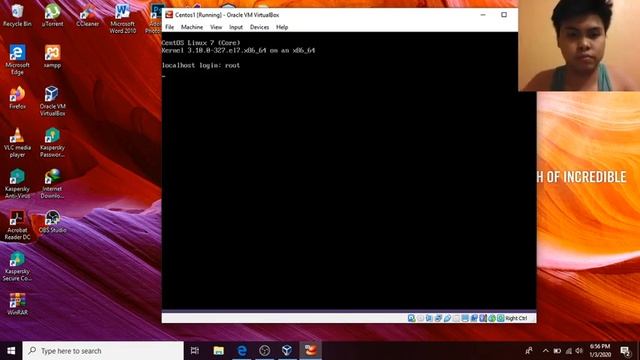Viewport: 640px width, 360px height.
Task: Open the network icon in system tray
Action: click(569, 351)
